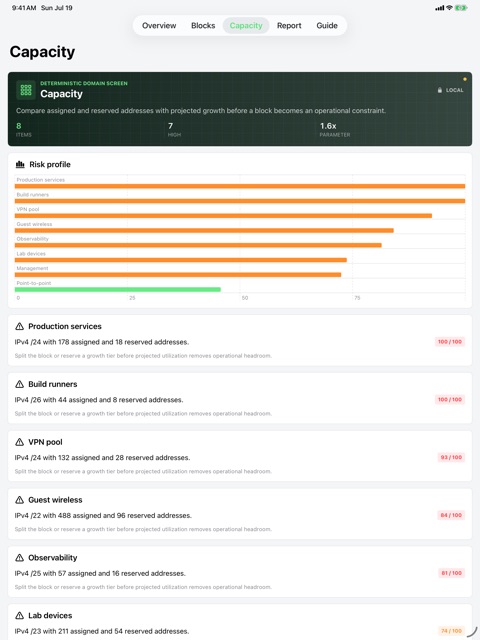Click 'IPv4 /24 with 132 assigned' text
The width and height of the screenshot is (480, 640).
[x=102, y=458]
